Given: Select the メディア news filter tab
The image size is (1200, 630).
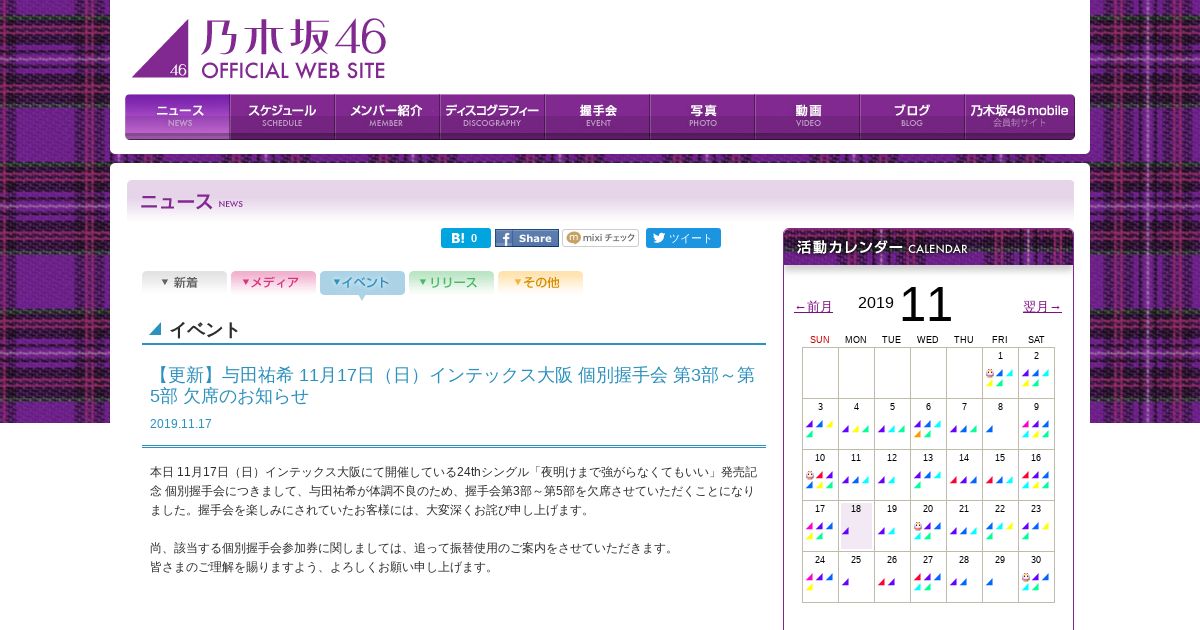Looking at the screenshot, I should [273, 282].
